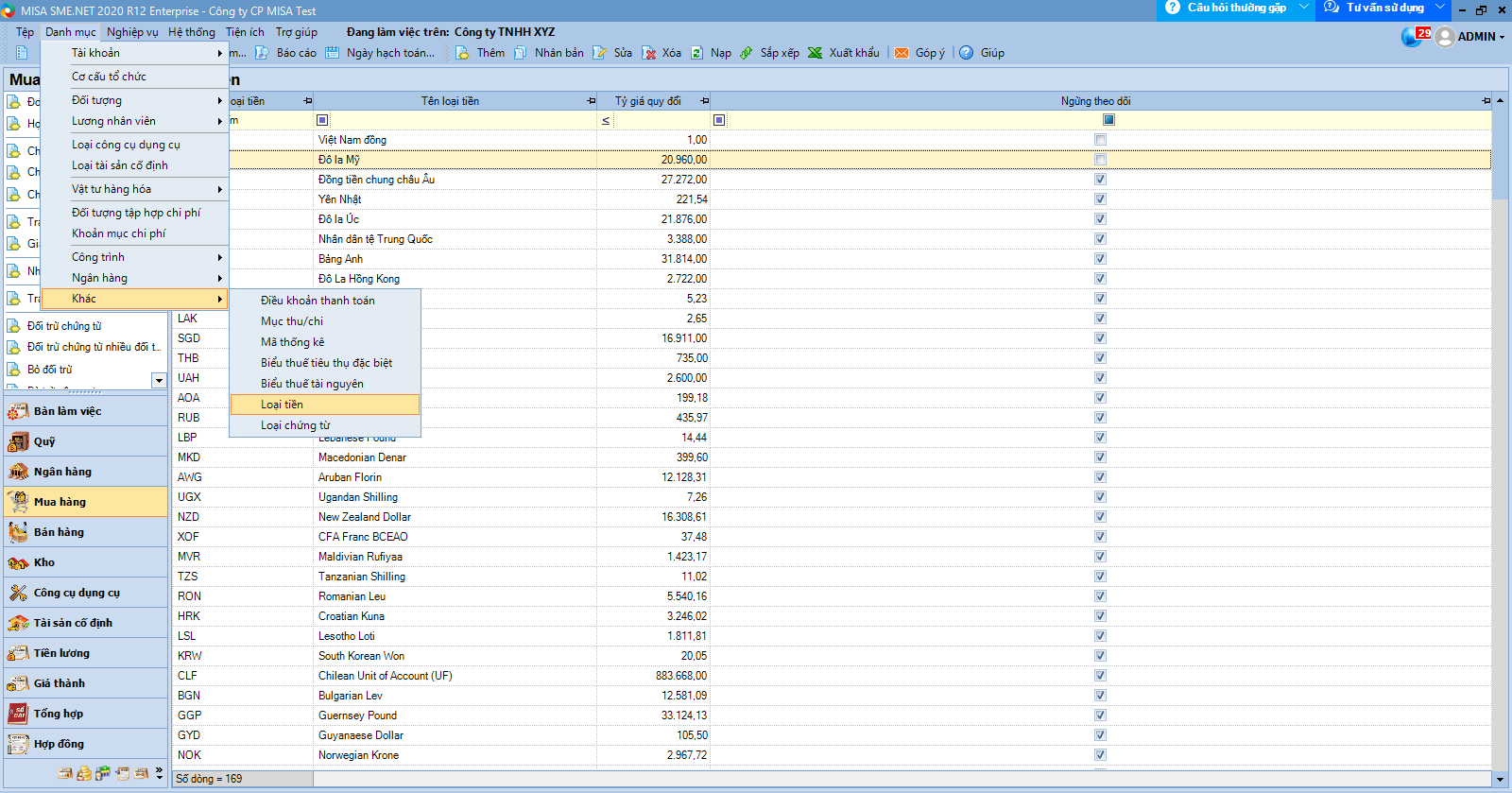This screenshot has width=1512, height=793.
Task: Click the Sửa edit pencil icon
Action: point(599,53)
